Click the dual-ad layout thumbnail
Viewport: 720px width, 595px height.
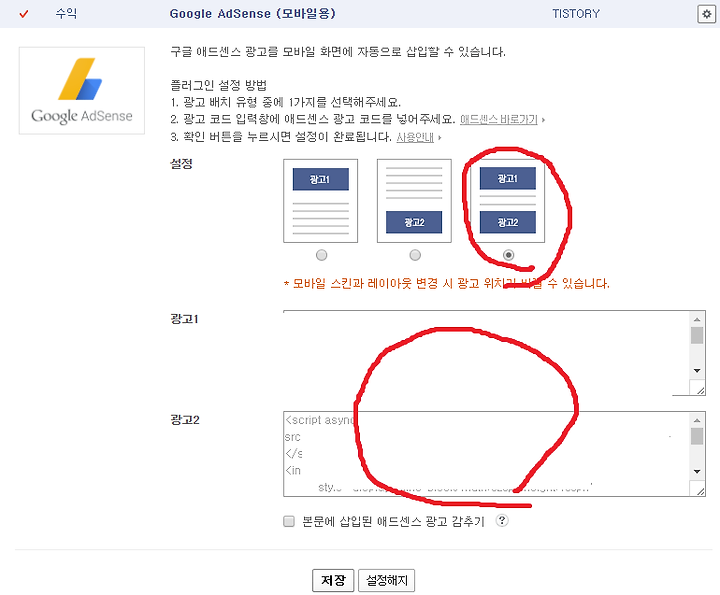508,201
